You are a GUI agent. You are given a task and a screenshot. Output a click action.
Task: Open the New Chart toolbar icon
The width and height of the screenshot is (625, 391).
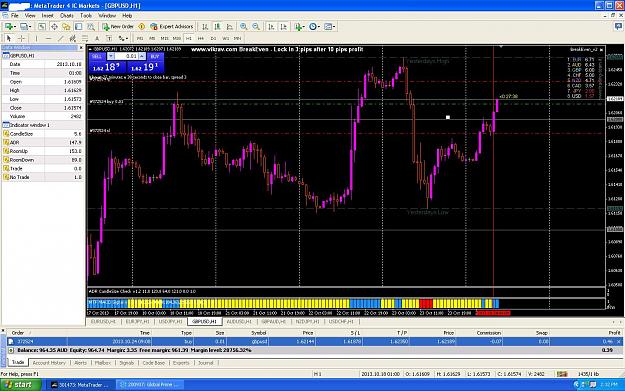pos(10,27)
